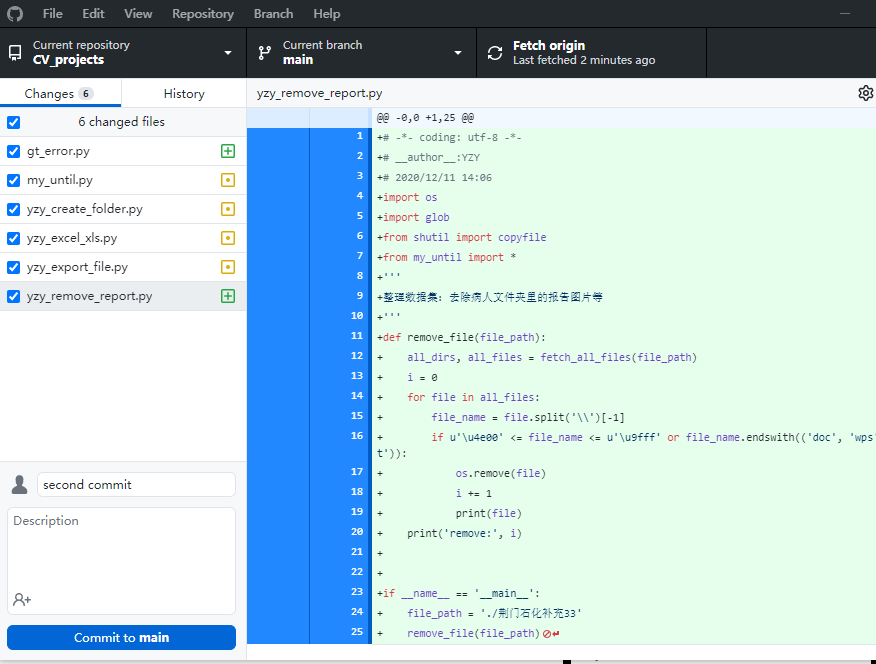Uncheck the 6 changed files checkbox
The image size is (876, 664).
tap(11, 122)
